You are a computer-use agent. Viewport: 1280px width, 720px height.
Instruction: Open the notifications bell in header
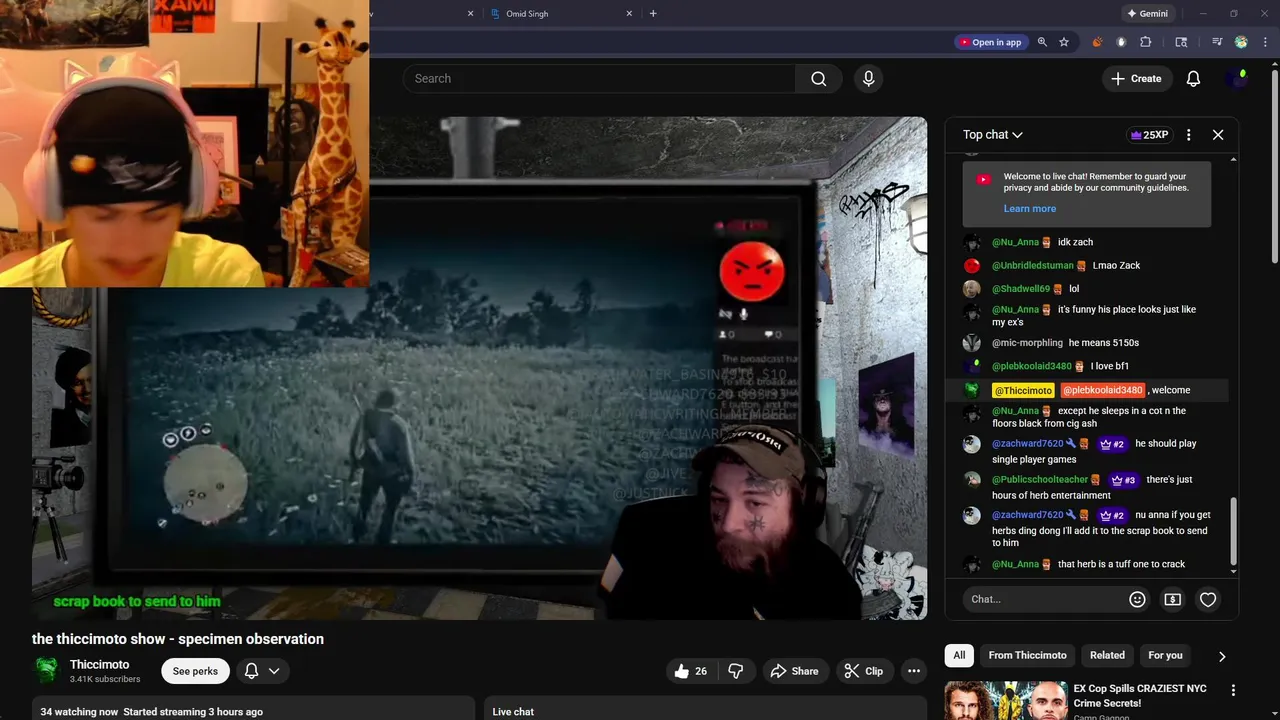click(1193, 78)
